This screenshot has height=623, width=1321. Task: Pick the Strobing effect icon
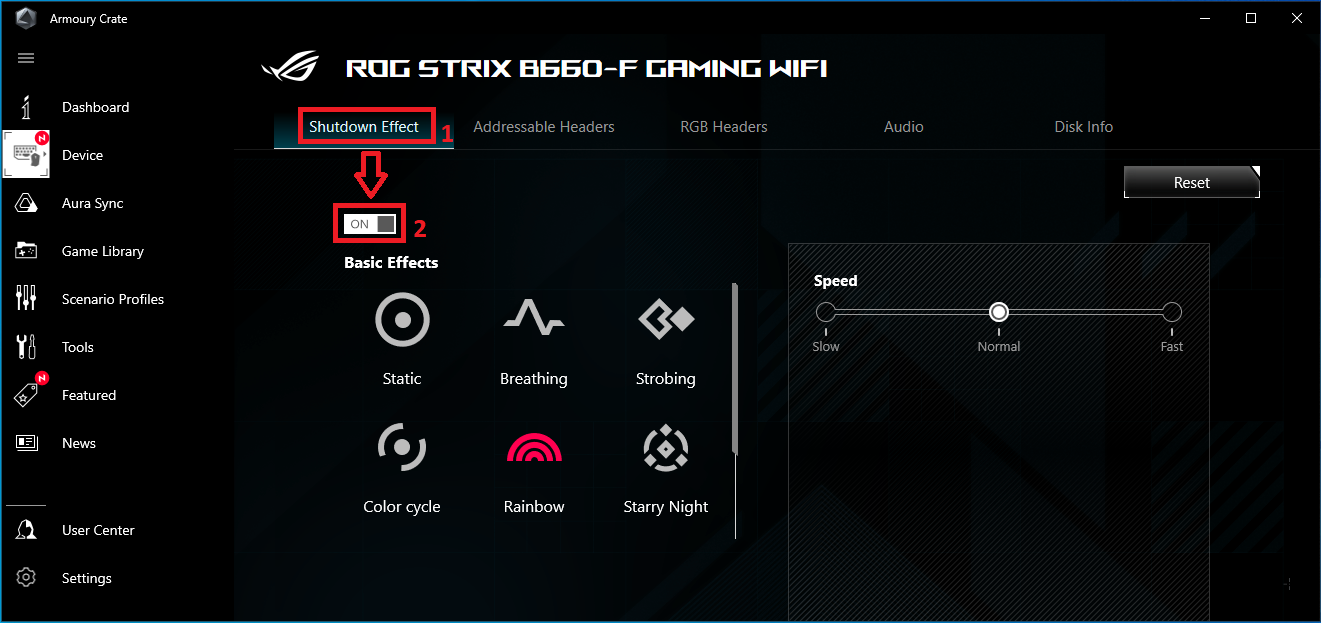click(665, 319)
